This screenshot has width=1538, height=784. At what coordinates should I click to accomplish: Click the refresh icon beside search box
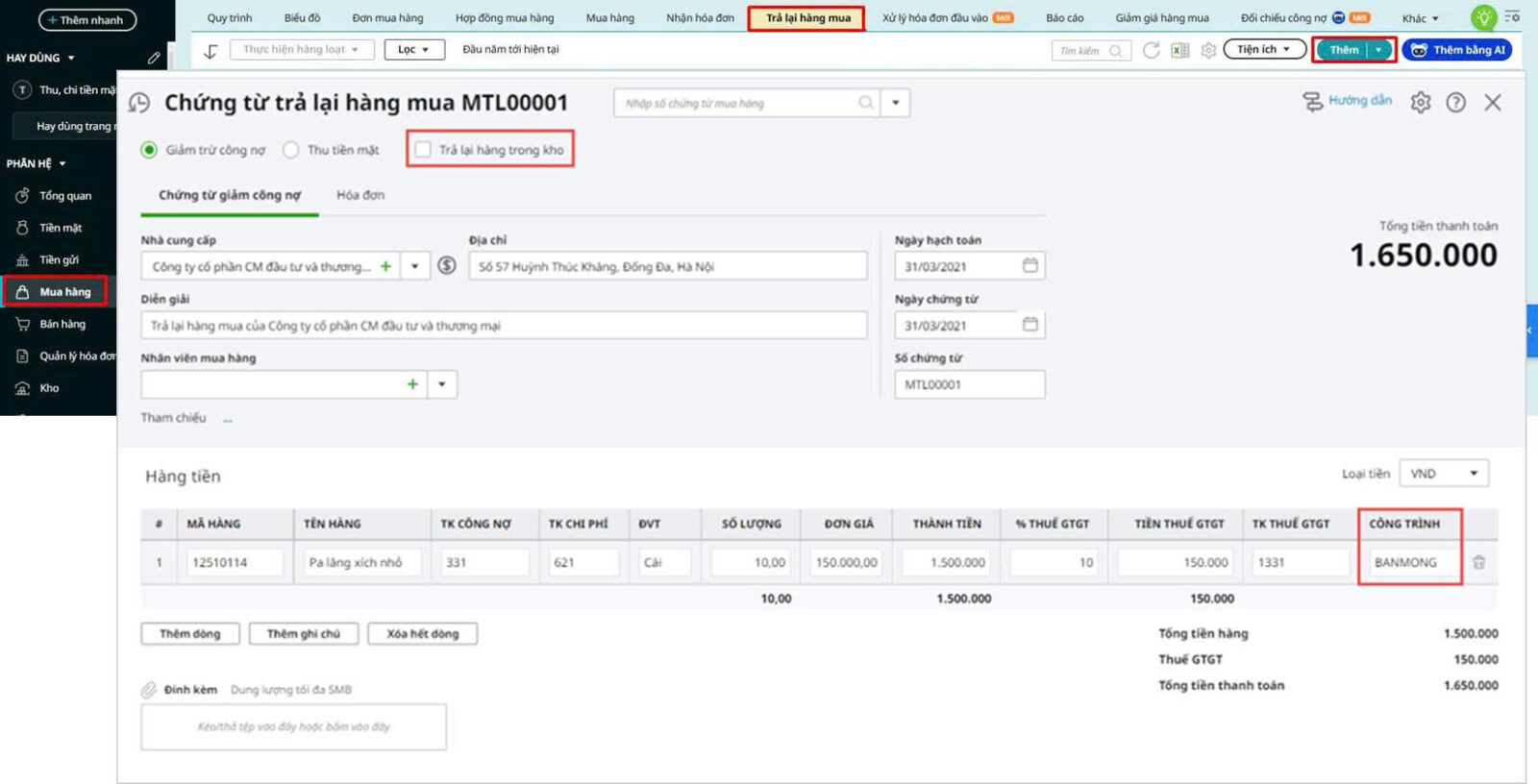pyautogui.click(x=1151, y=50)
